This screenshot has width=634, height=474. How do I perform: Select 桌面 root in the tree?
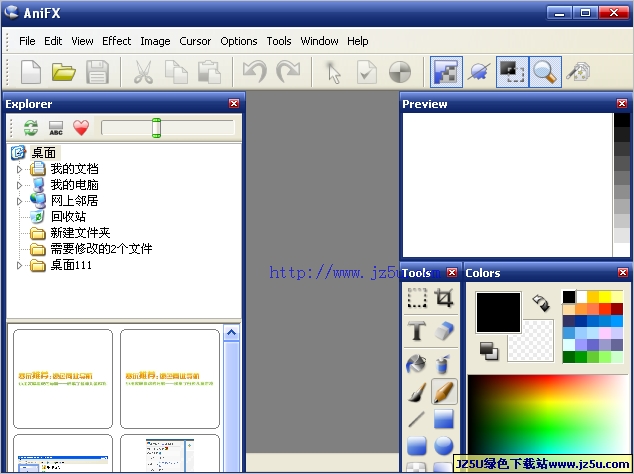(44, 153)
